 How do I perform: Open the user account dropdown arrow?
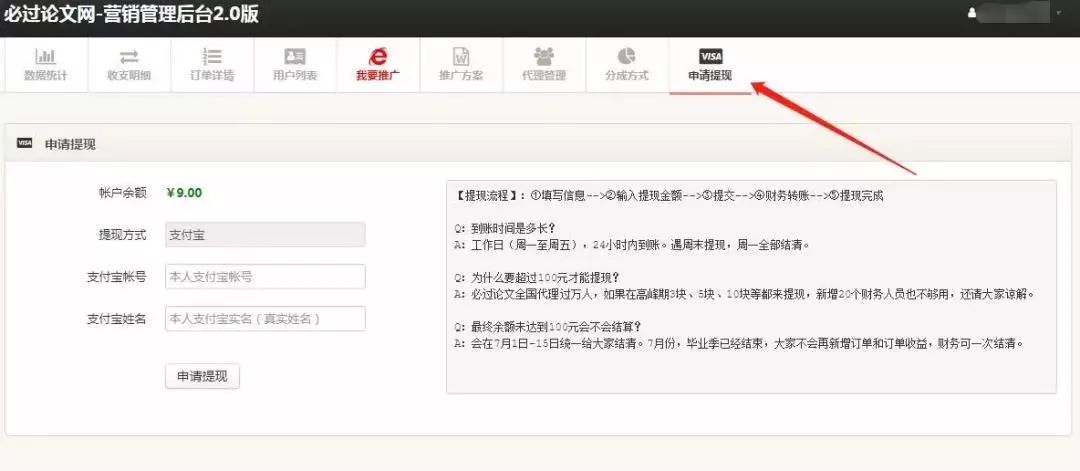tap(1058, 13)
